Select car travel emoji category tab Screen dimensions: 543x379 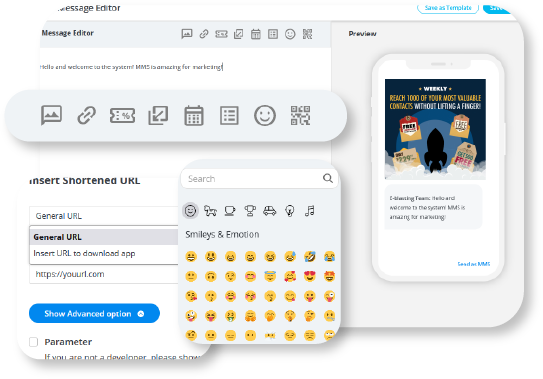click(x=269, y=210)
